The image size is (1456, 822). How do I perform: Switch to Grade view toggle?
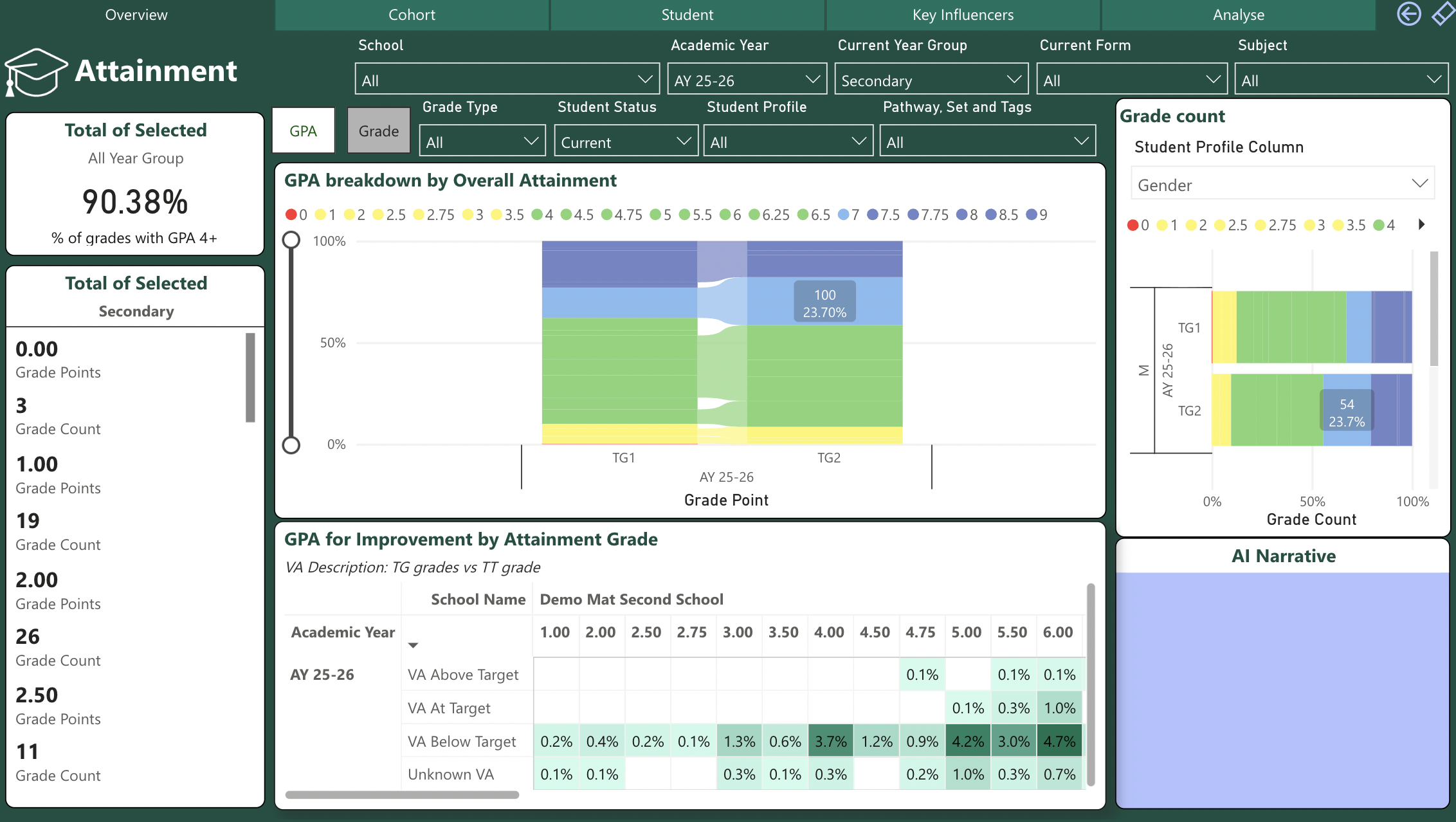(x=378, y=131)
